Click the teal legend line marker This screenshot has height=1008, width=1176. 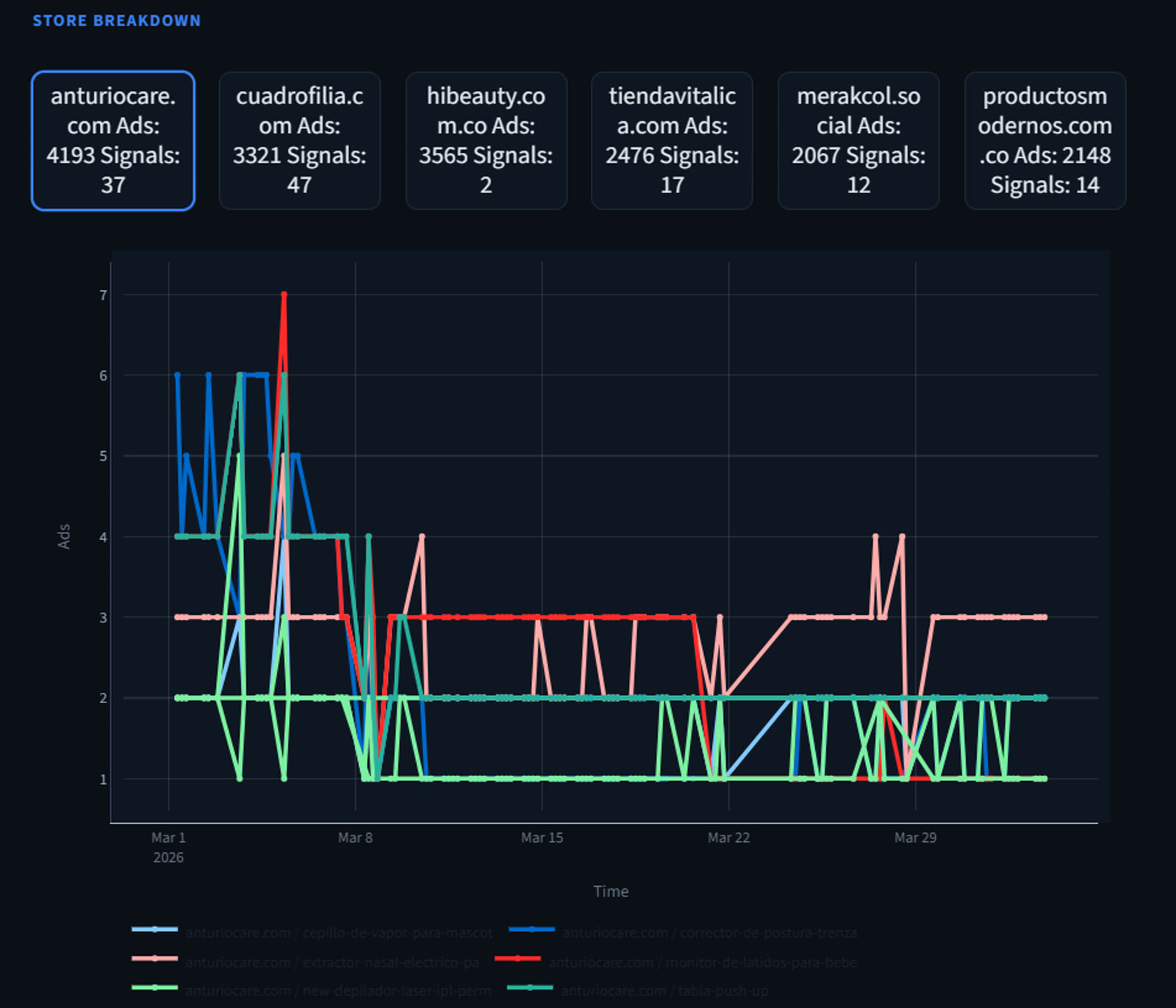tap(530, 987)
